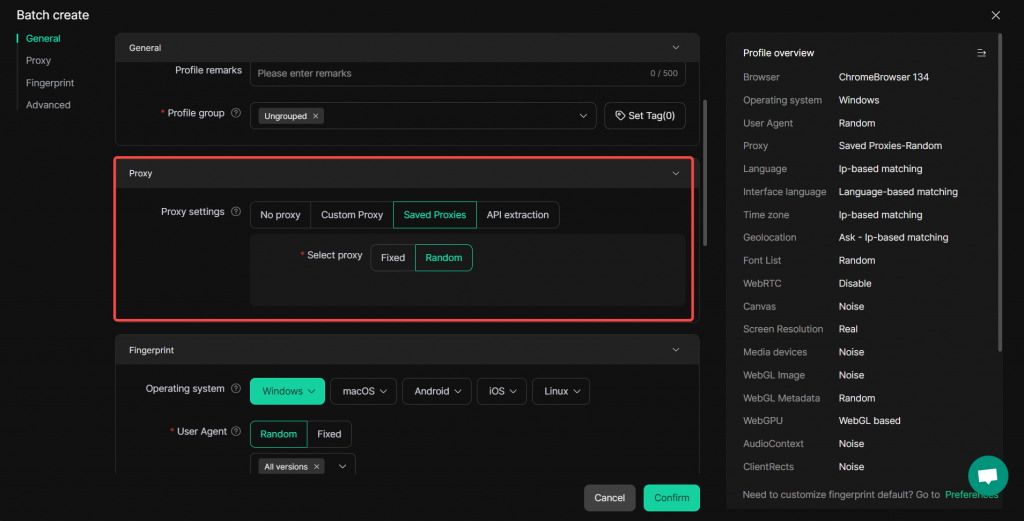Open the Preferences link
Viewport: 1024px width, 521px height.
tap(971, 495)
